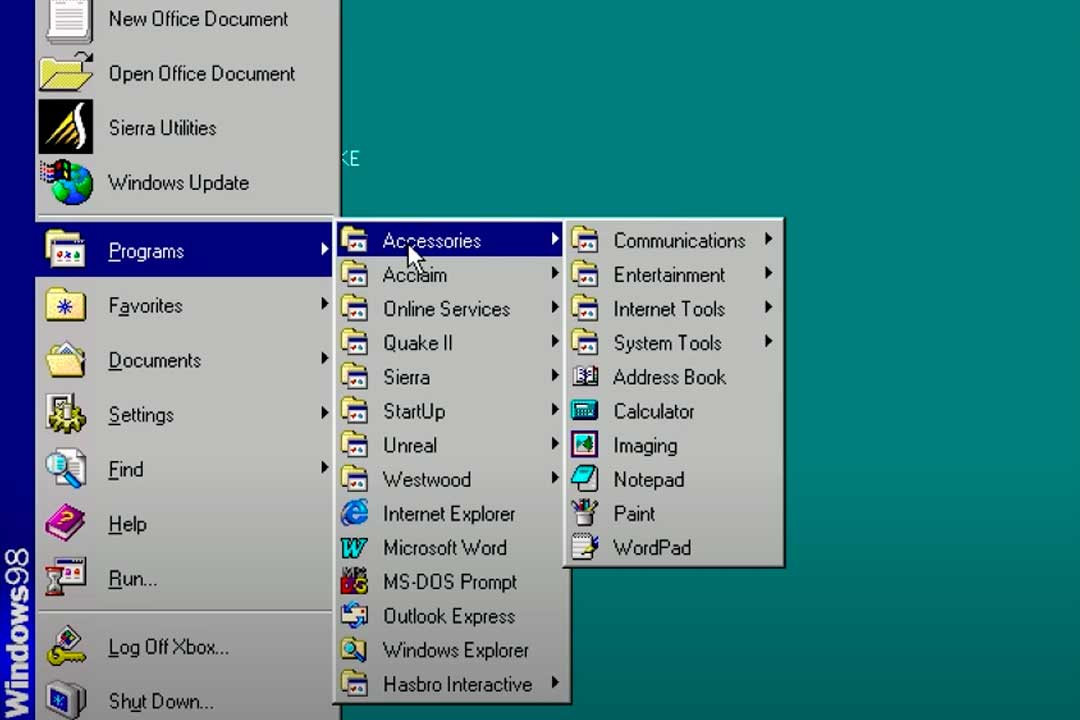Click the Programs folder icon

click(x=65, y=249)
